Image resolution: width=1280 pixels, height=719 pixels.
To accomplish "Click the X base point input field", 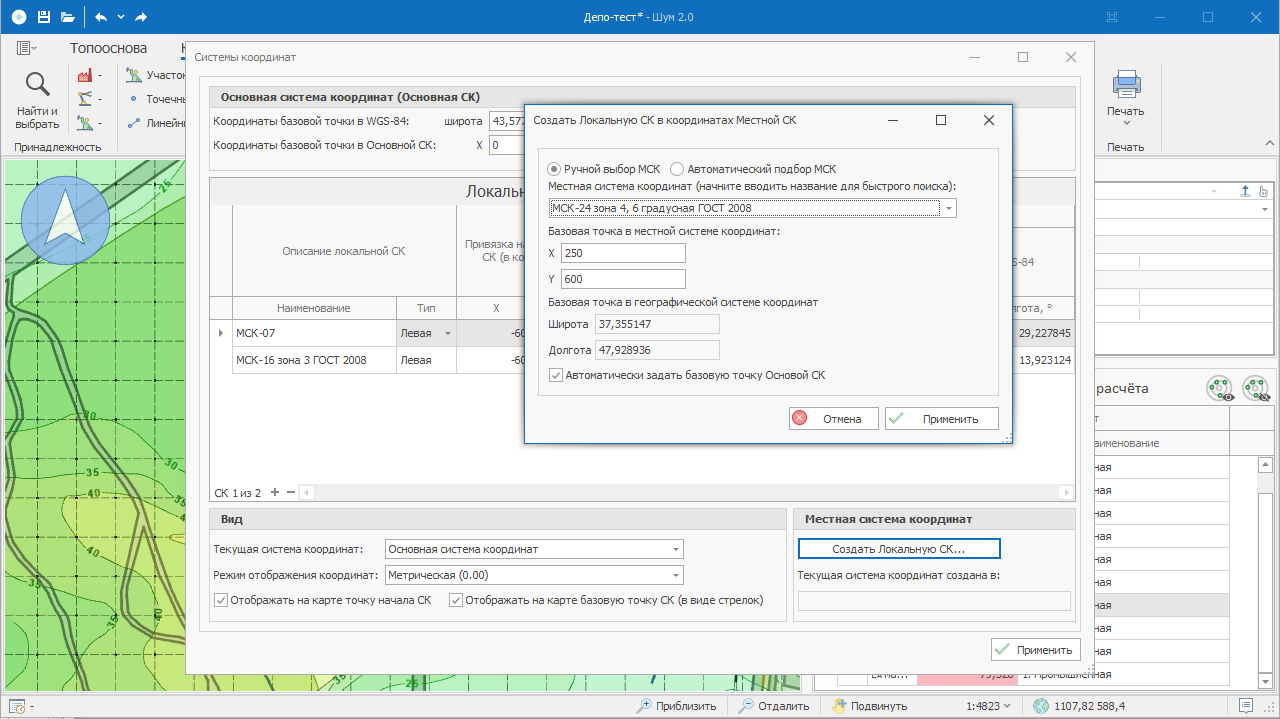I will point(623,253).
